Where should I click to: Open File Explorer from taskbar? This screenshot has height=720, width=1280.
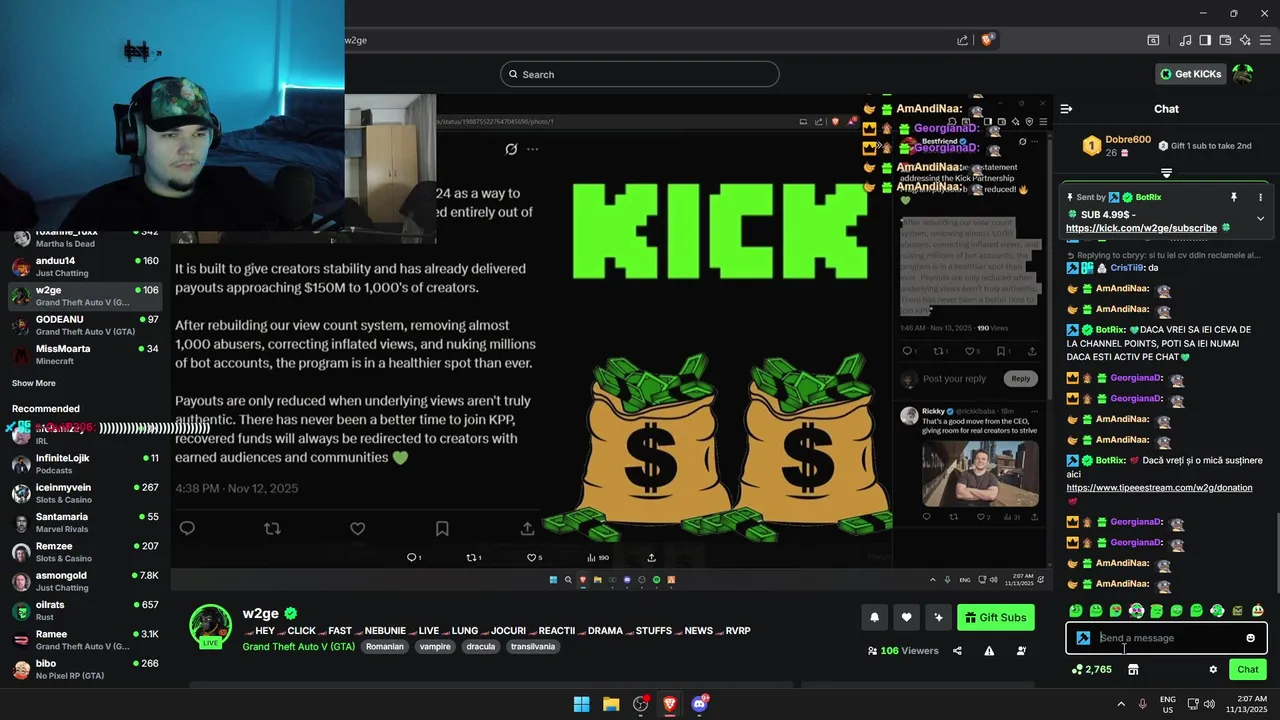tap(611, 704)
